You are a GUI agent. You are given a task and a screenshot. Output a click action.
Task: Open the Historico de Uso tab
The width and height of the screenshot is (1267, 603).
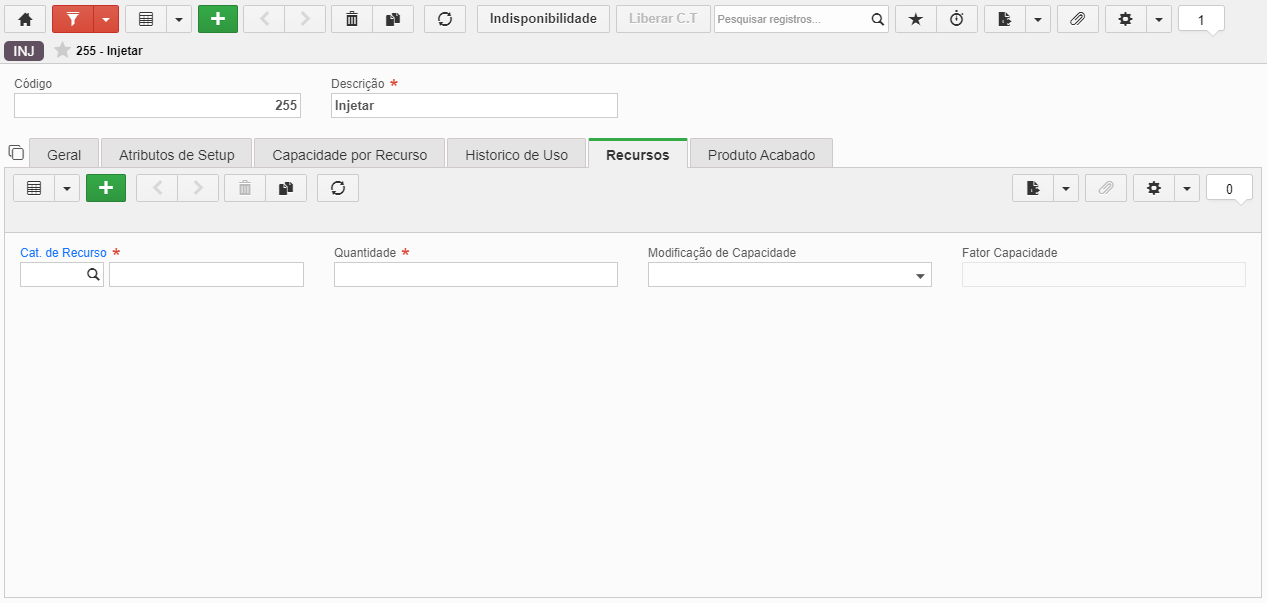517,155
